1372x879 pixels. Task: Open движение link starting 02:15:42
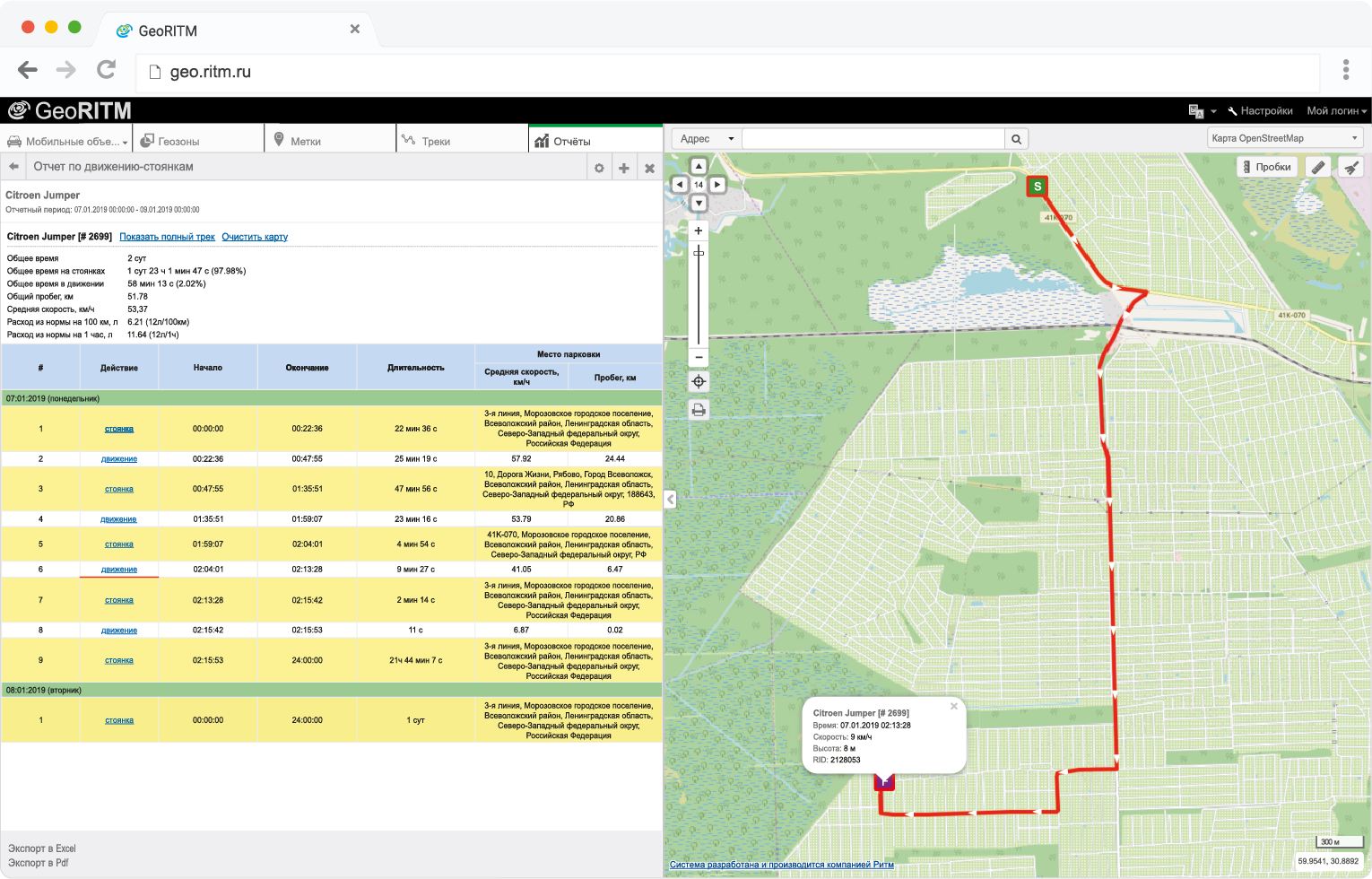point(119,630)
